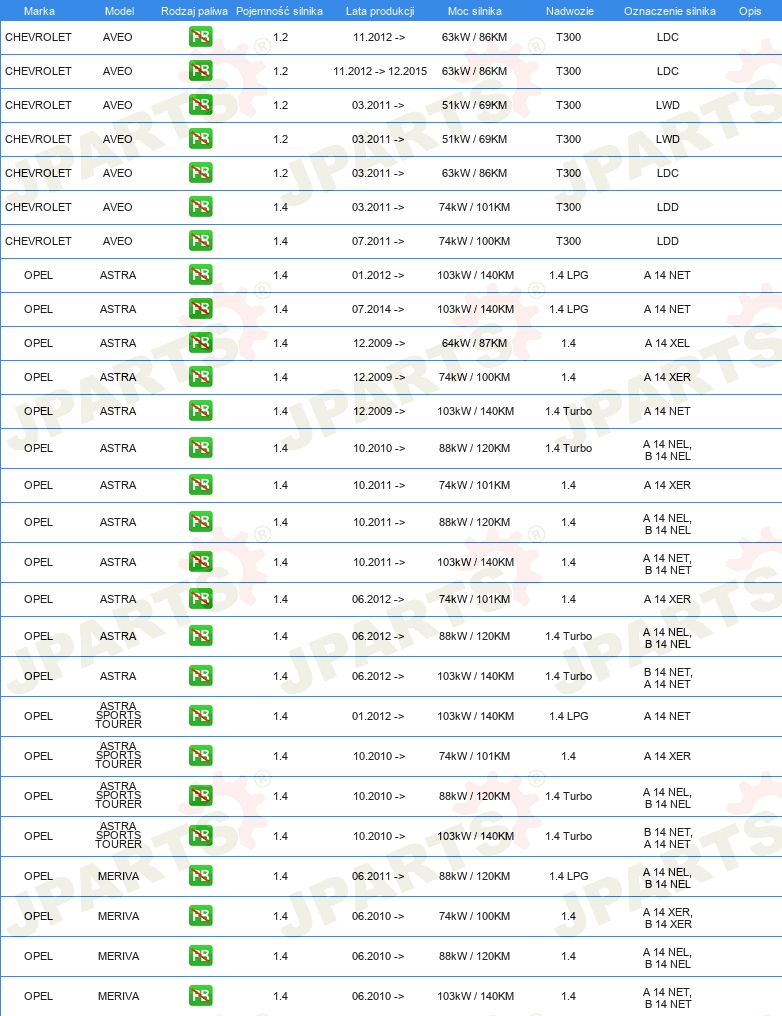
Task: Click the Marka column header
Action: click(39, 11)
